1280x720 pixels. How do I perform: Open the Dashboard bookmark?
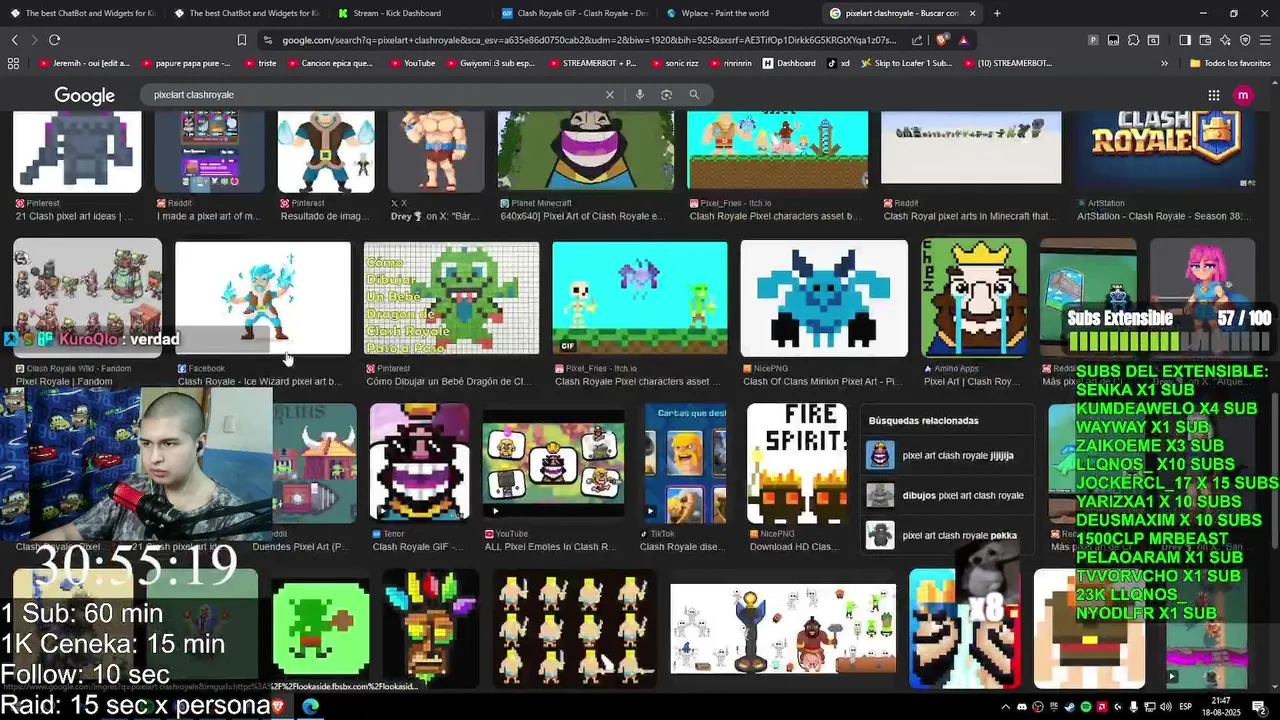(788, 63)
